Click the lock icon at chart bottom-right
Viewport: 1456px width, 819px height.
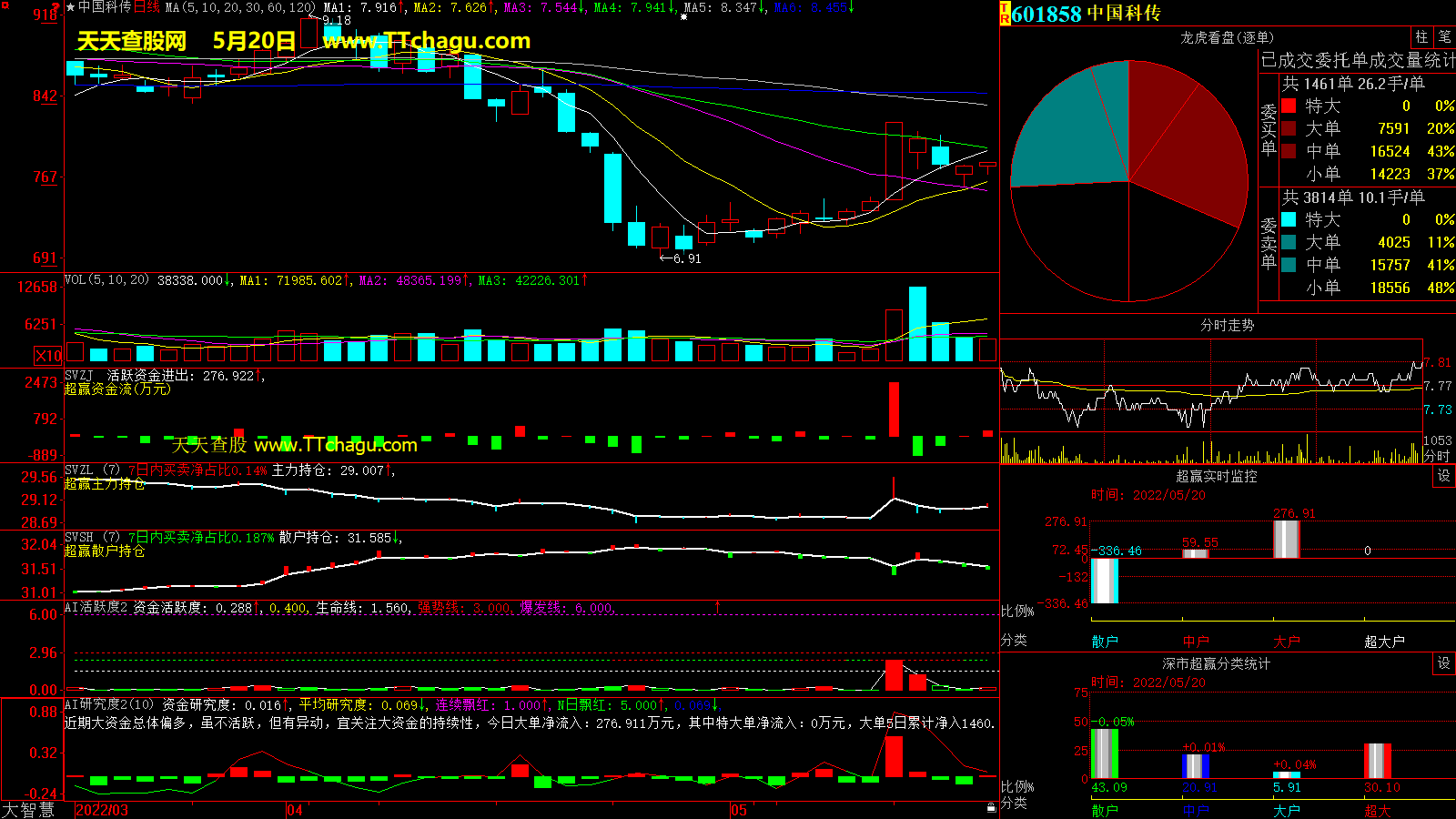pos(991,807)
